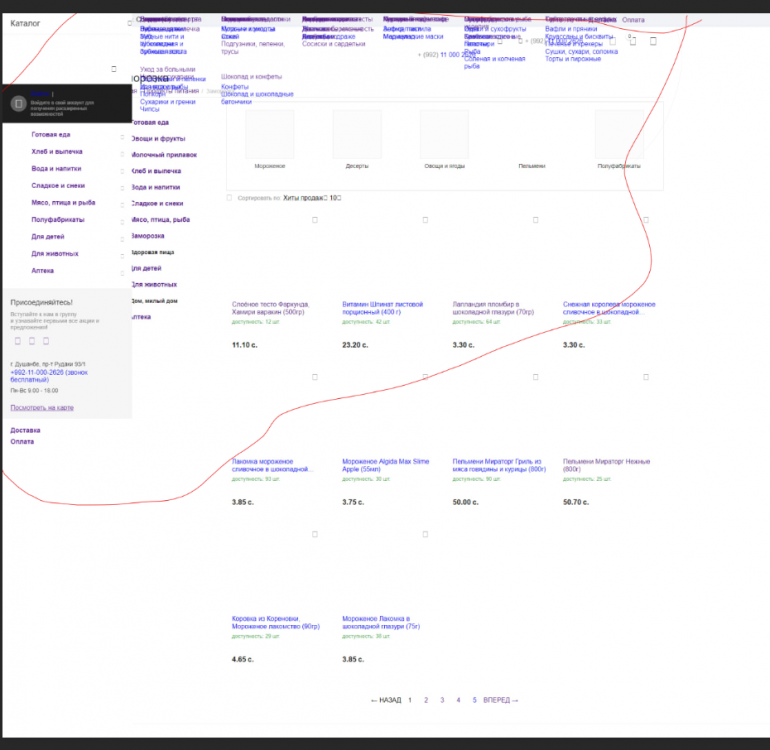The width and height of the screenshot is (770, 750).
Task: Expand Сладкое и снеки in left sidebar
Action: coord(123,186)
